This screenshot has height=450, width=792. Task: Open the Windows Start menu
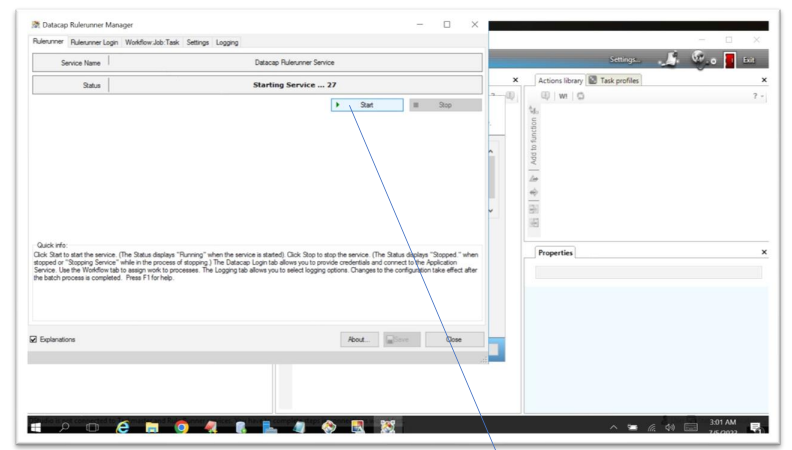tap(36, 427)
